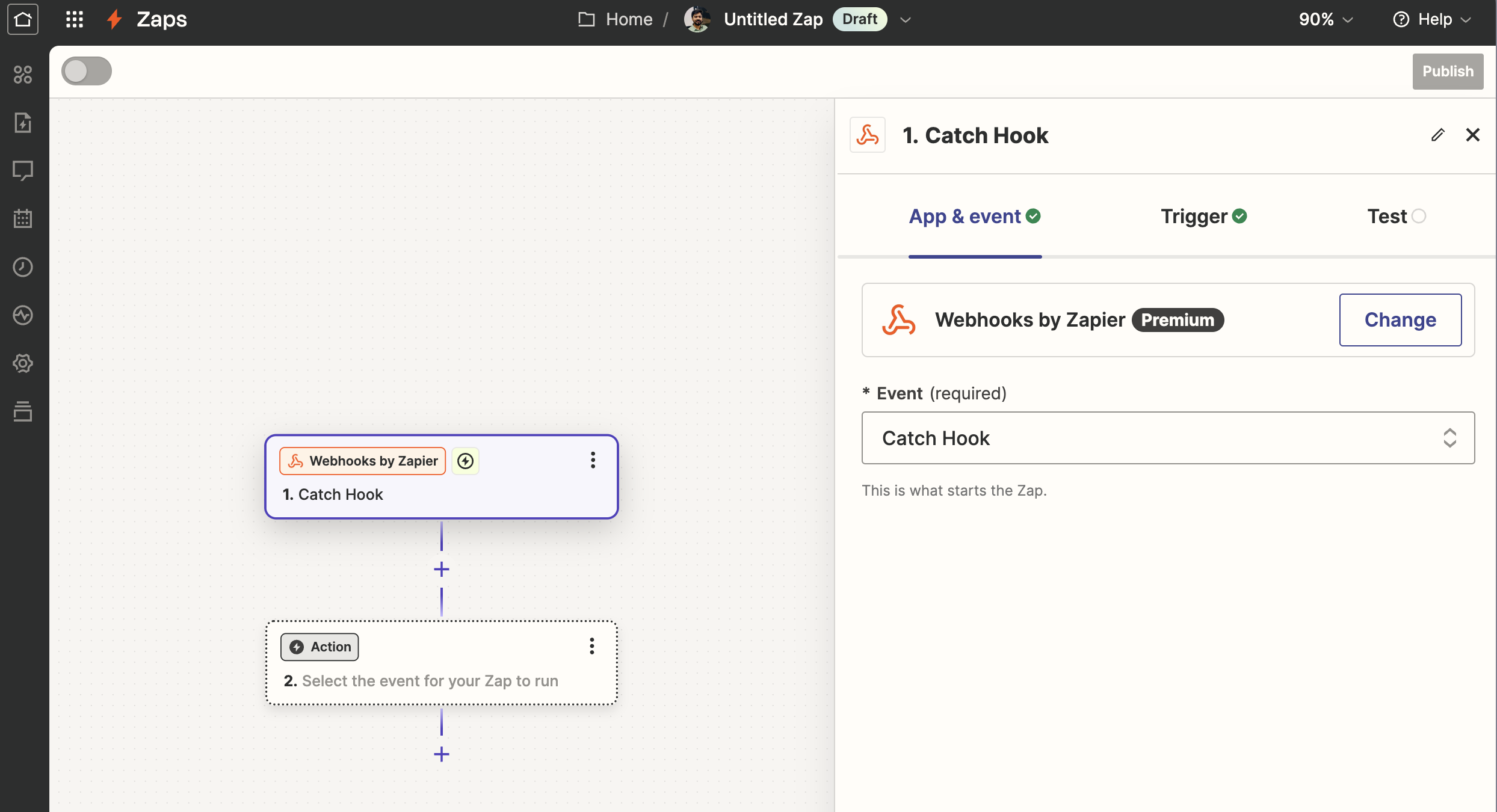Open the Zap file sidebar icon

23,123
